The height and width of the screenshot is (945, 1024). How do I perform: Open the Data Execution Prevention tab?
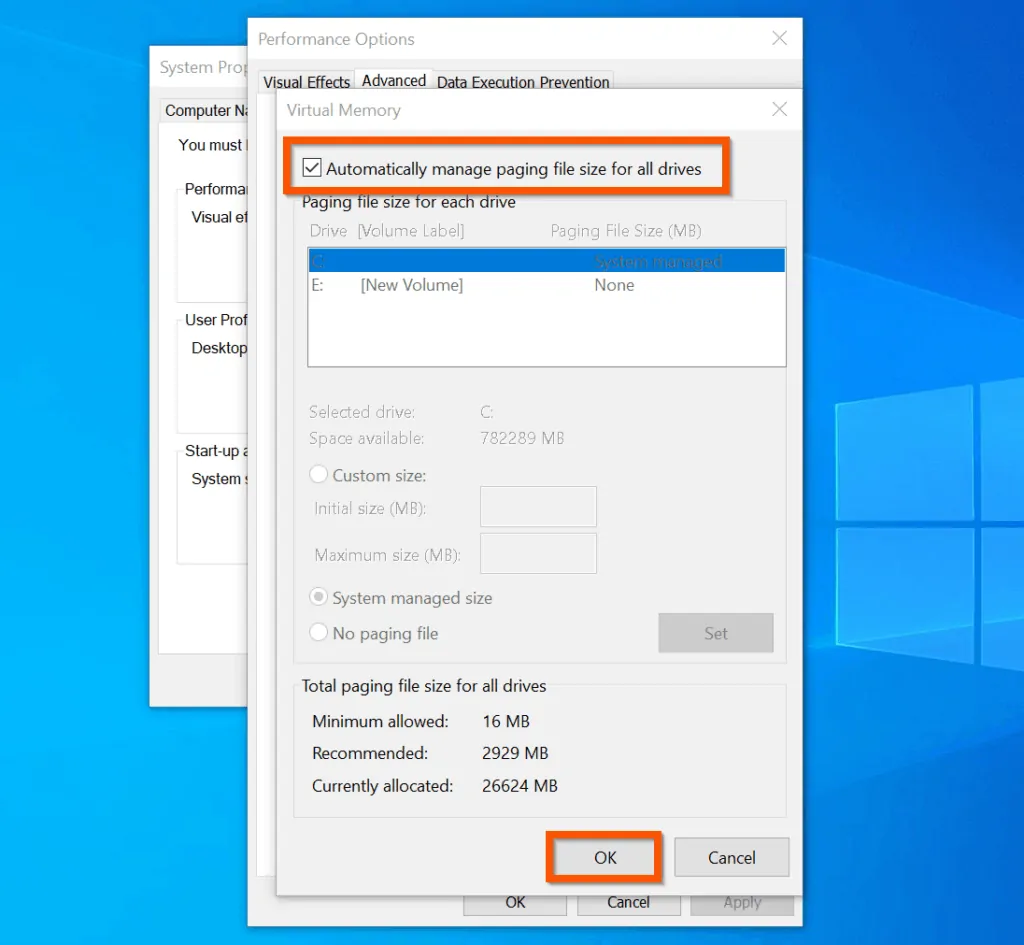[523, 82]
